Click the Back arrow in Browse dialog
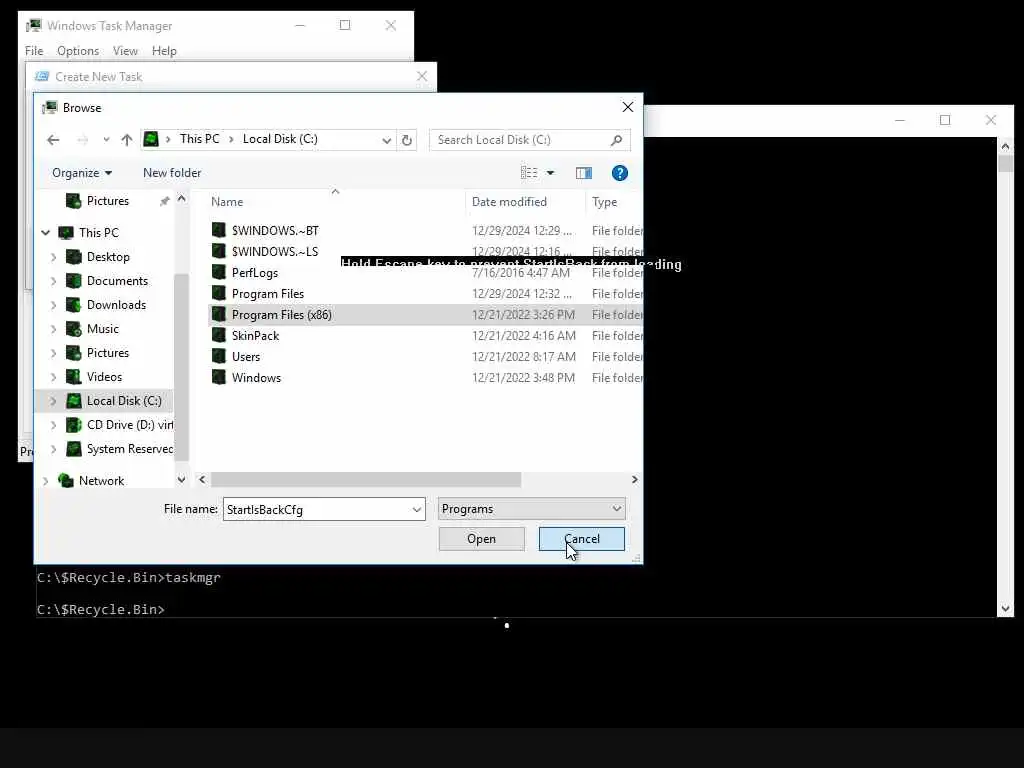 (x=54, y=140)
